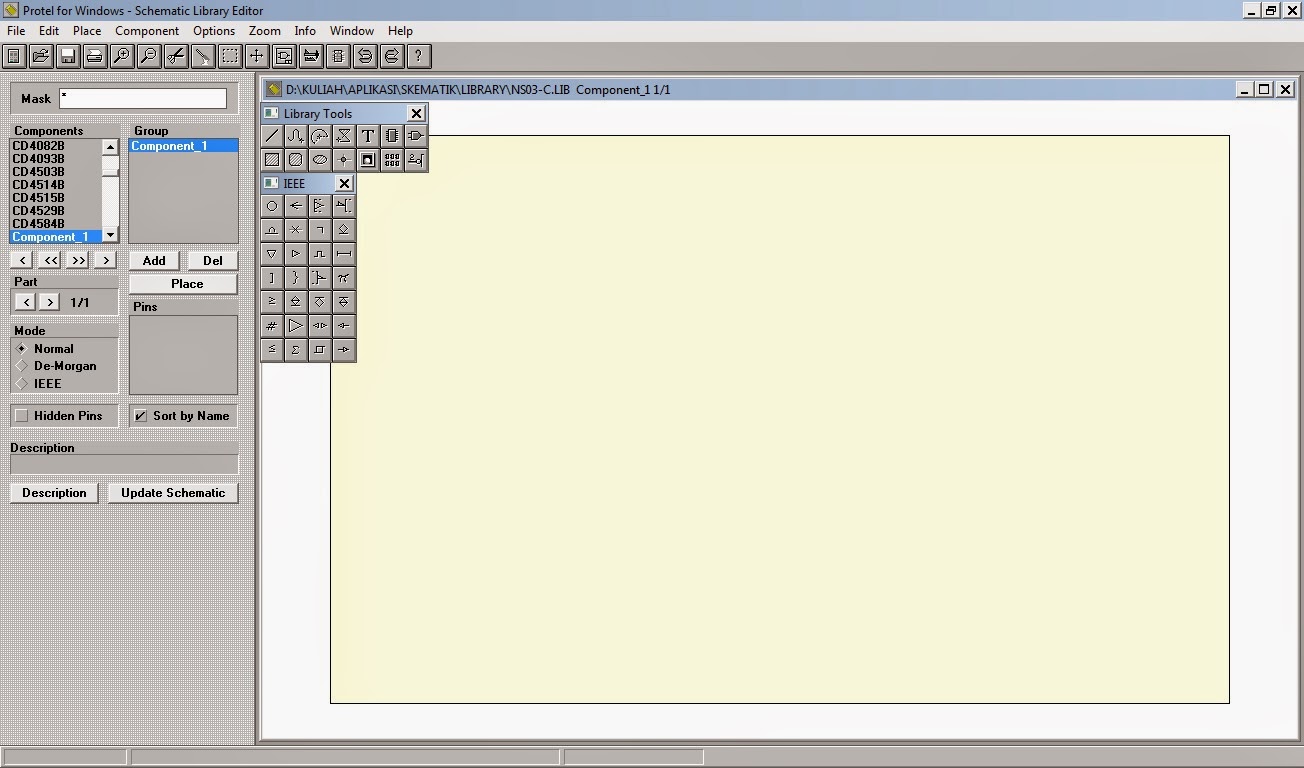Click the Place button to place component
Screen dimensions: 1304x768
coord(182,283)
